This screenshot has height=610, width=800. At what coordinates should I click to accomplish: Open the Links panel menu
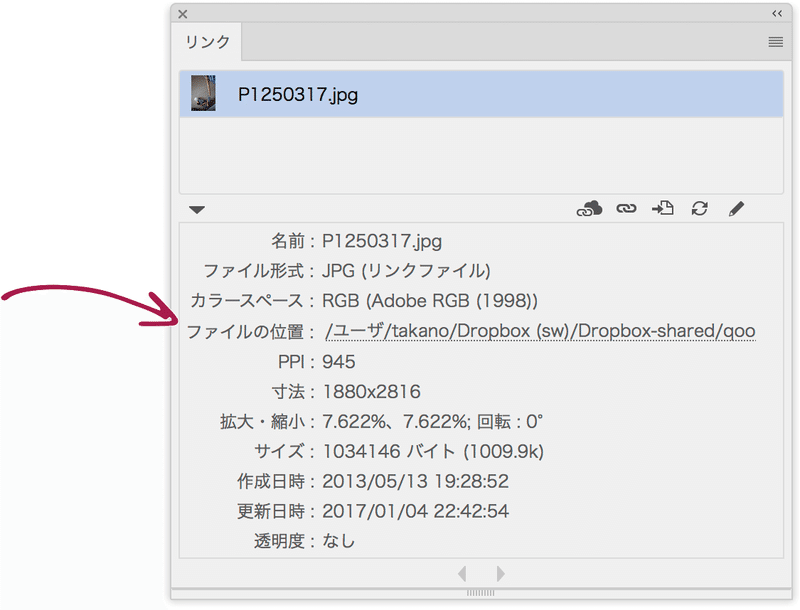(776, 42)
